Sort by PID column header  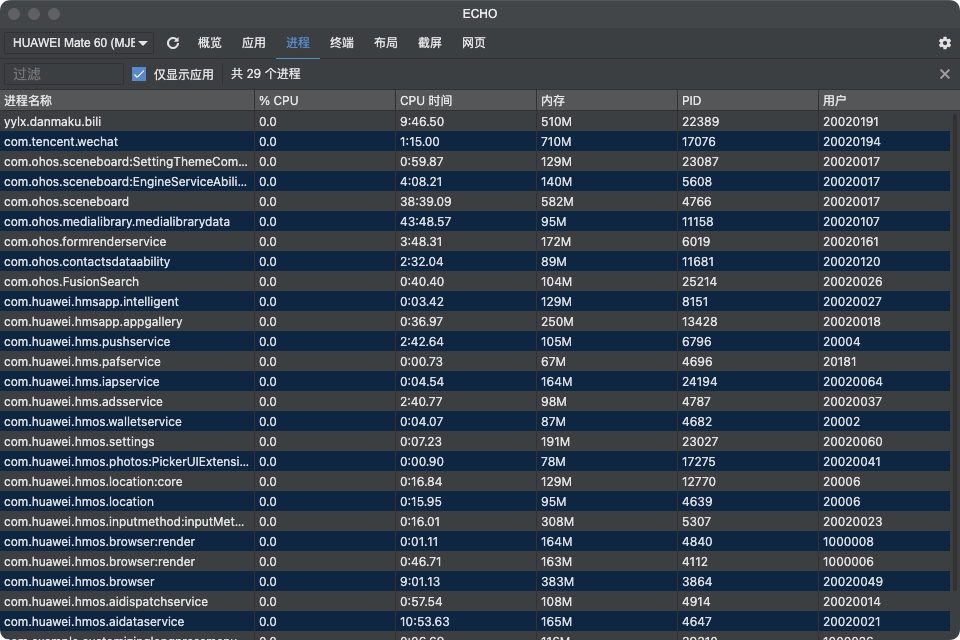(x=748, y=101)
